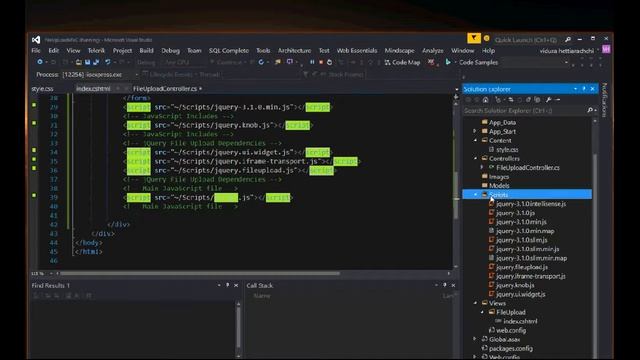Select jquery.knob.js in Solution Explorer
This screenshot has width=640, height=360.
coord(515,285)
